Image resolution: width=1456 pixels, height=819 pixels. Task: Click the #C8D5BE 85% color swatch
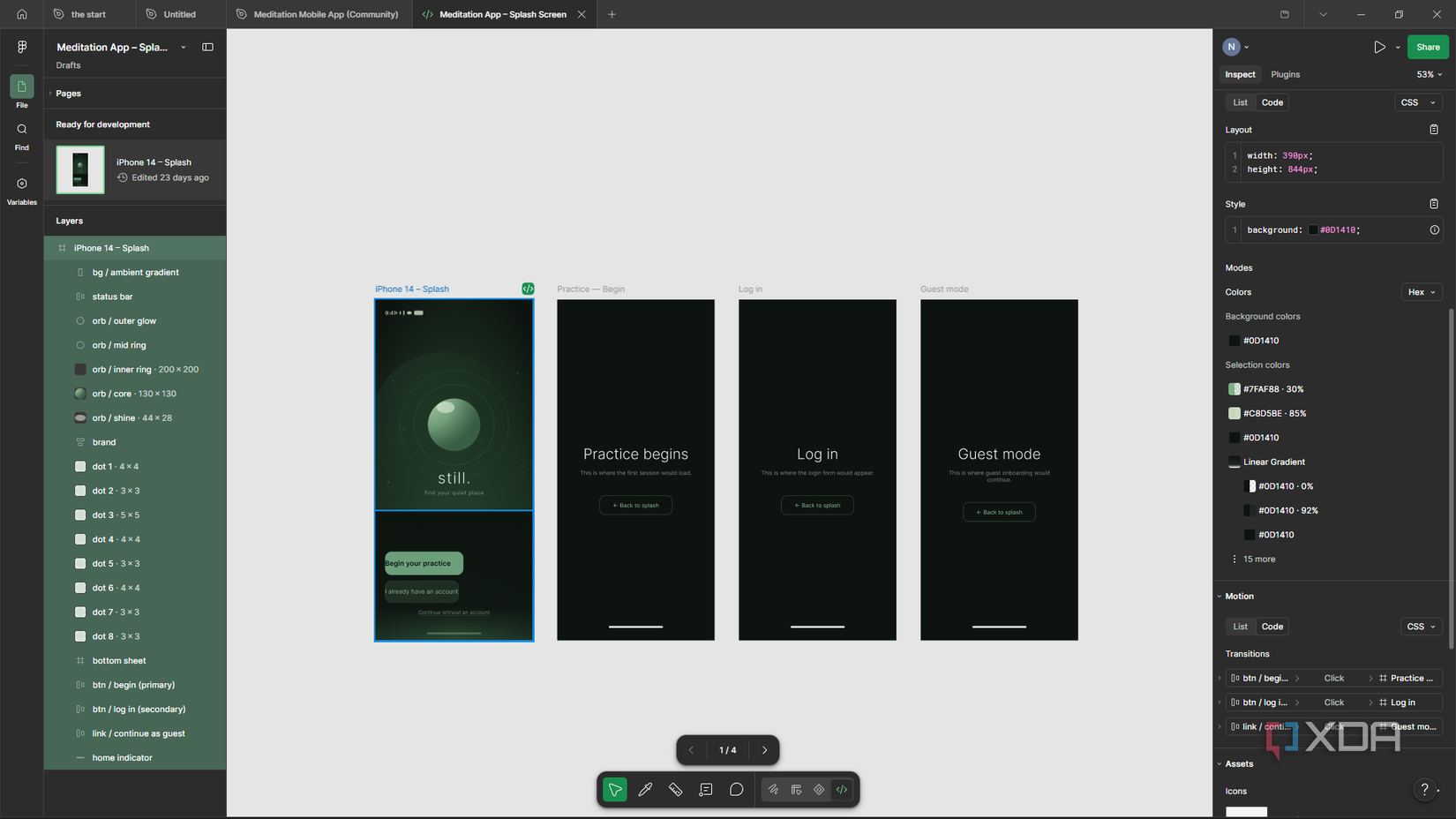(1235, 413)
